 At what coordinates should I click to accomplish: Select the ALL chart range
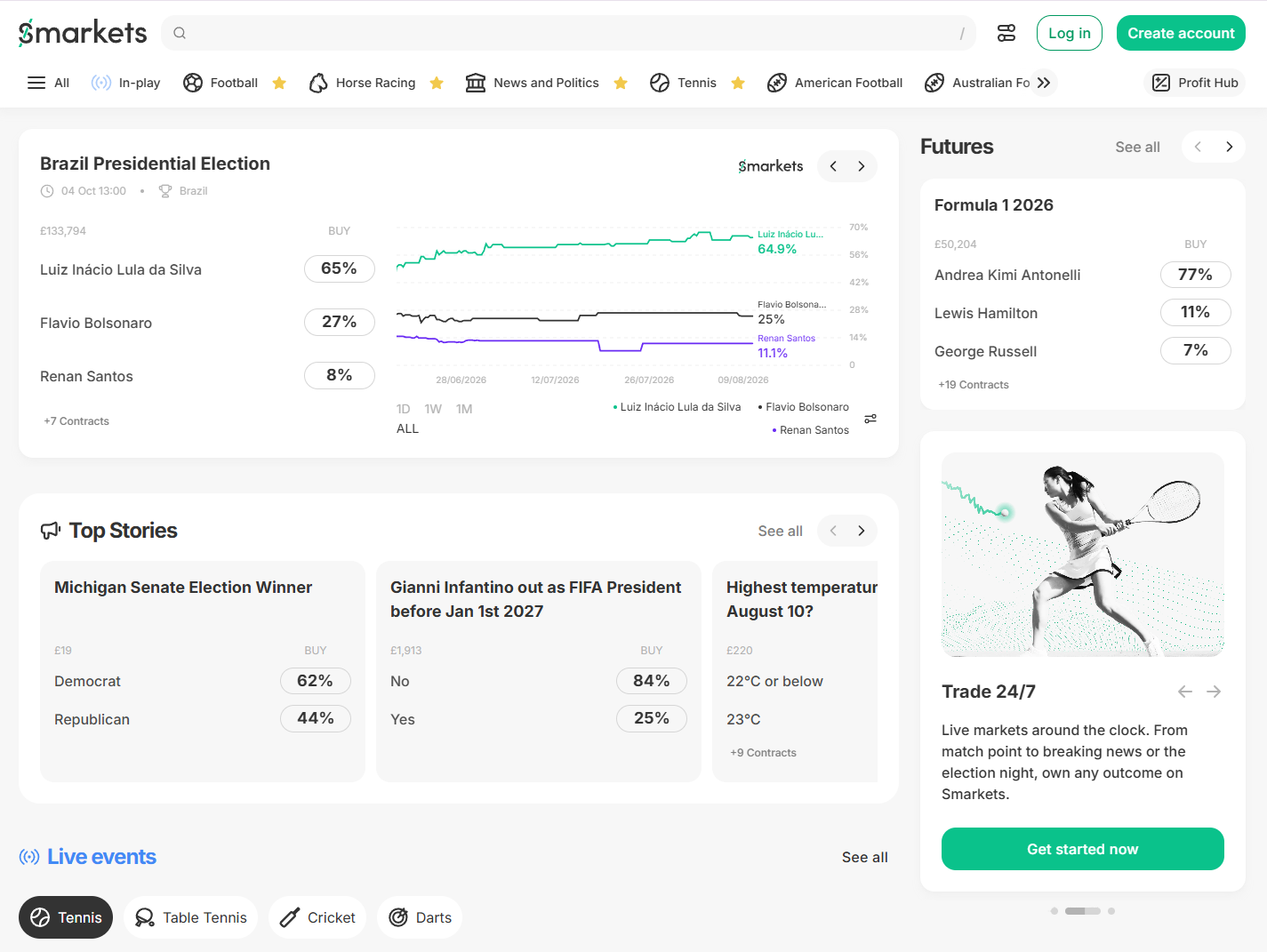pos(407,428)
